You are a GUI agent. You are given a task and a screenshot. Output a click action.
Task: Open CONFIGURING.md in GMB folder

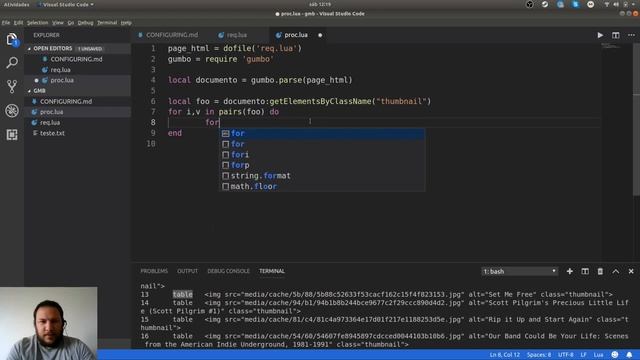coord(66,101)
